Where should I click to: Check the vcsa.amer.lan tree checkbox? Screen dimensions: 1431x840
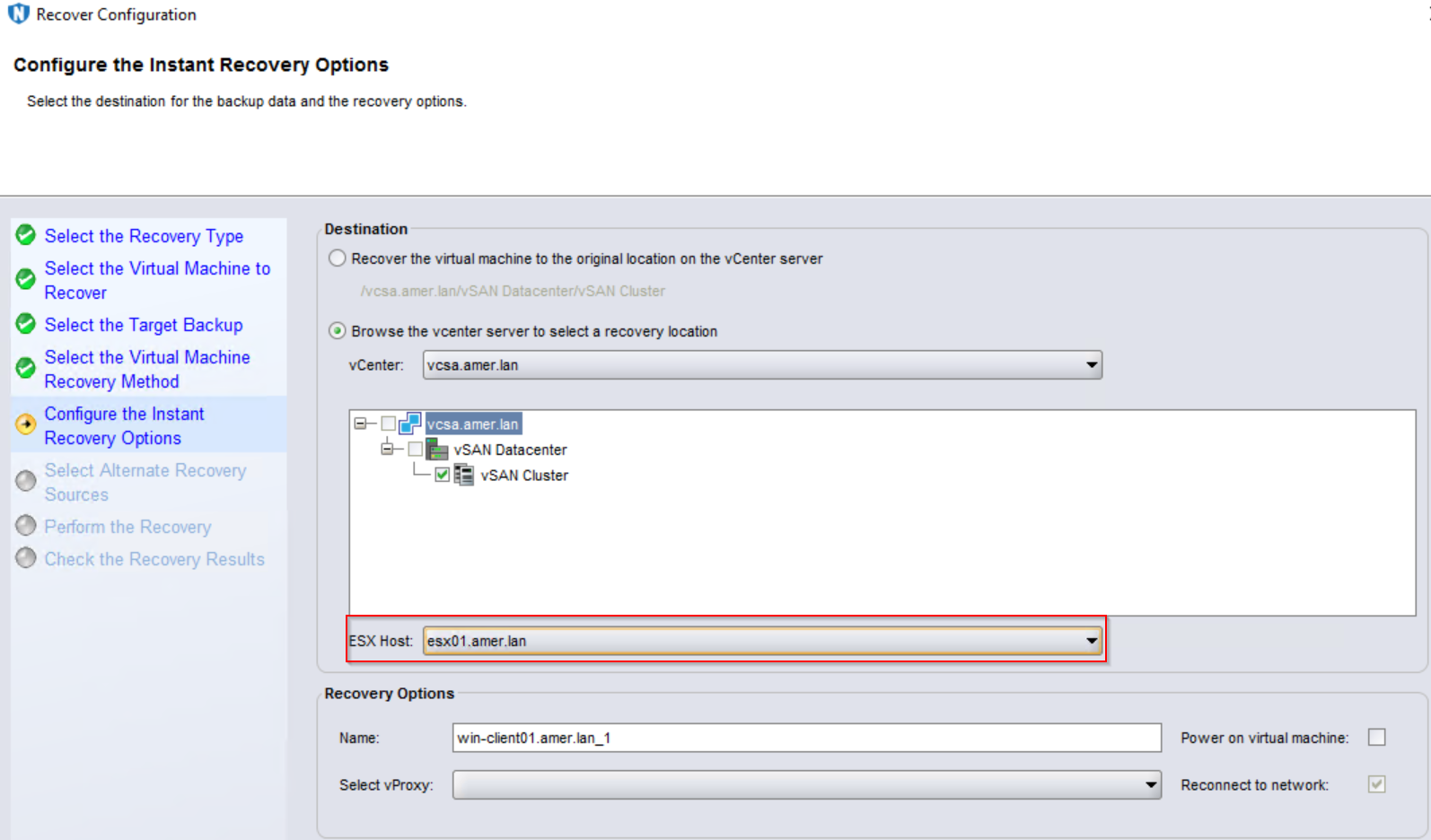(x=389, y=424)
